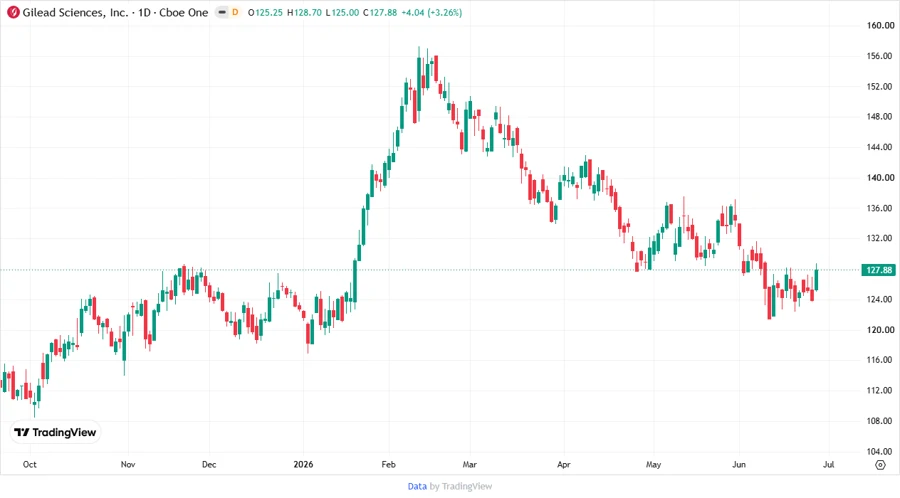Click the 108.00 price axis label

click(880, 421)
